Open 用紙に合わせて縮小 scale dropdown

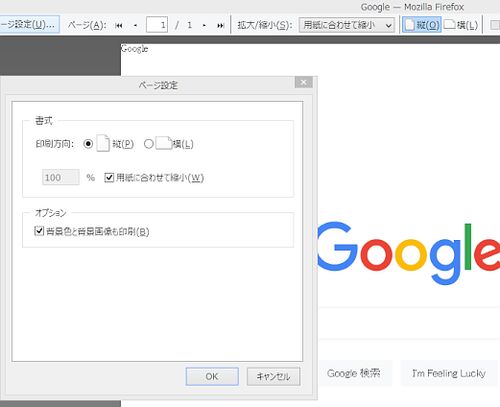click(347, 25)
